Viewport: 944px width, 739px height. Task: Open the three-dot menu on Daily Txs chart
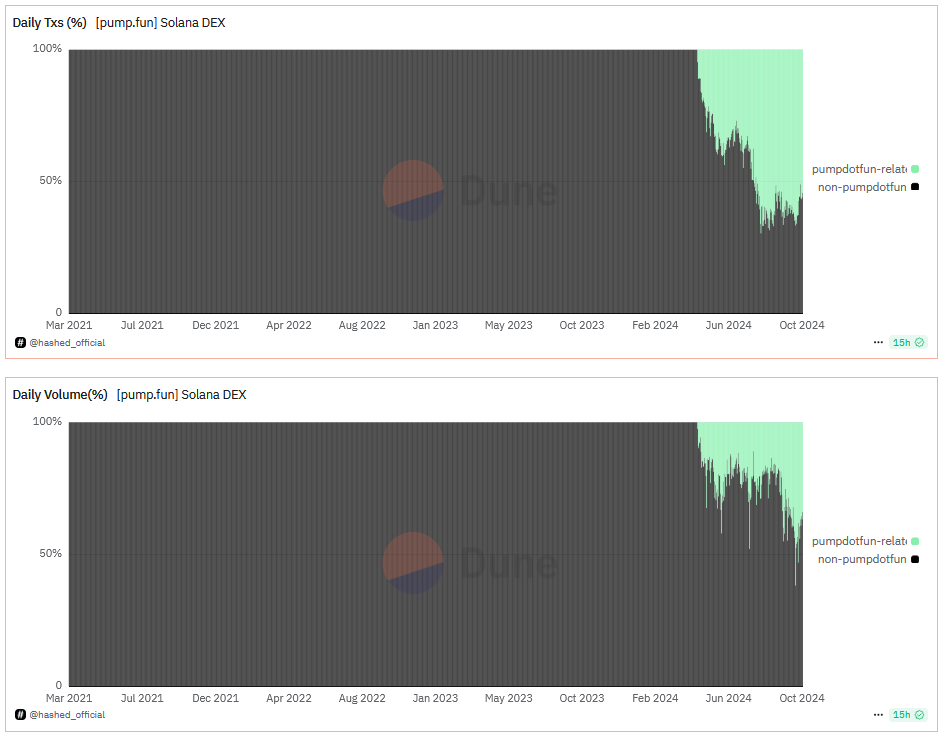(x=878, y=343)
